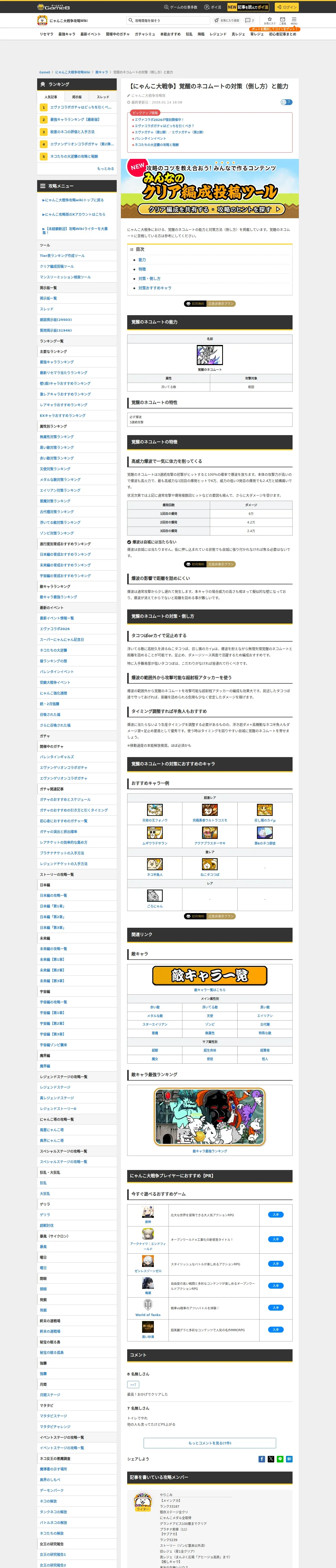The image size is (336, 1568).
Task: Share on Facebook icon
Action: 262,1459
